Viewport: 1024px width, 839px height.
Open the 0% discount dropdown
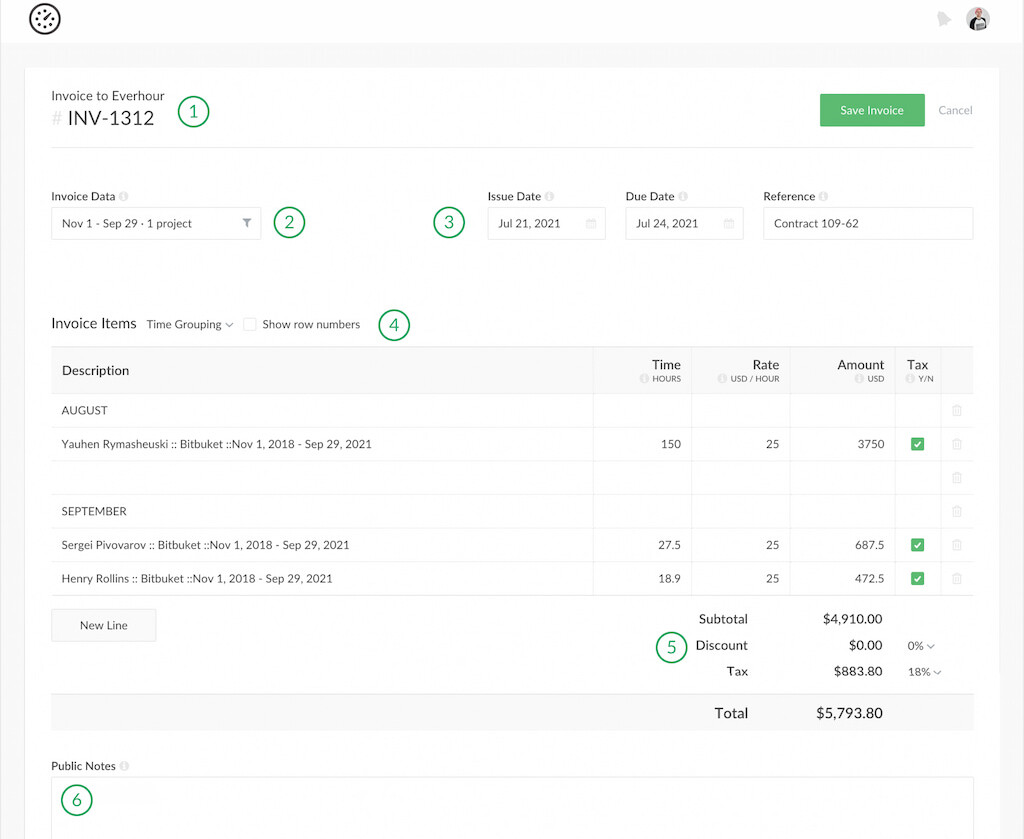[921, 646]
